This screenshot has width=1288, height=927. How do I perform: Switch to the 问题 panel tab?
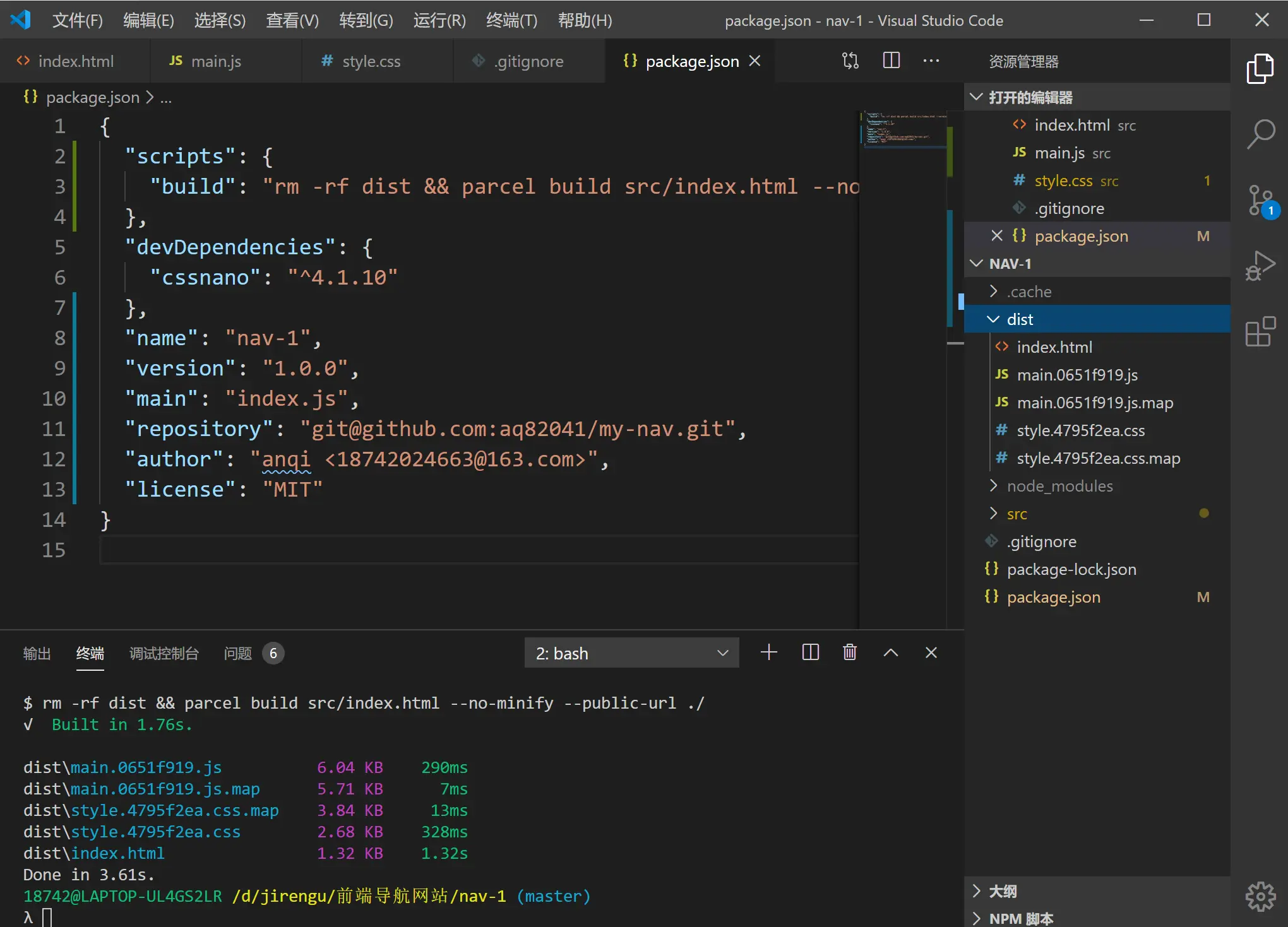238,653
